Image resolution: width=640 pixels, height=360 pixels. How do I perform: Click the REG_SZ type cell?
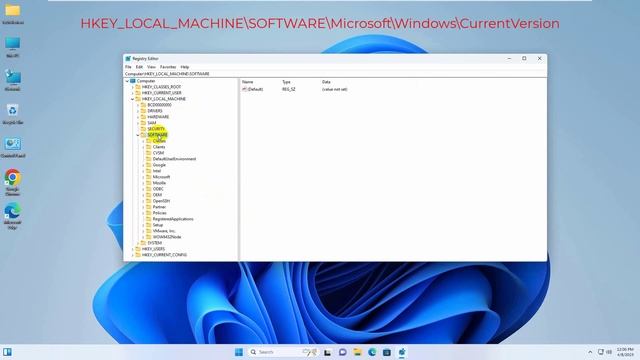tap(289, 89)
